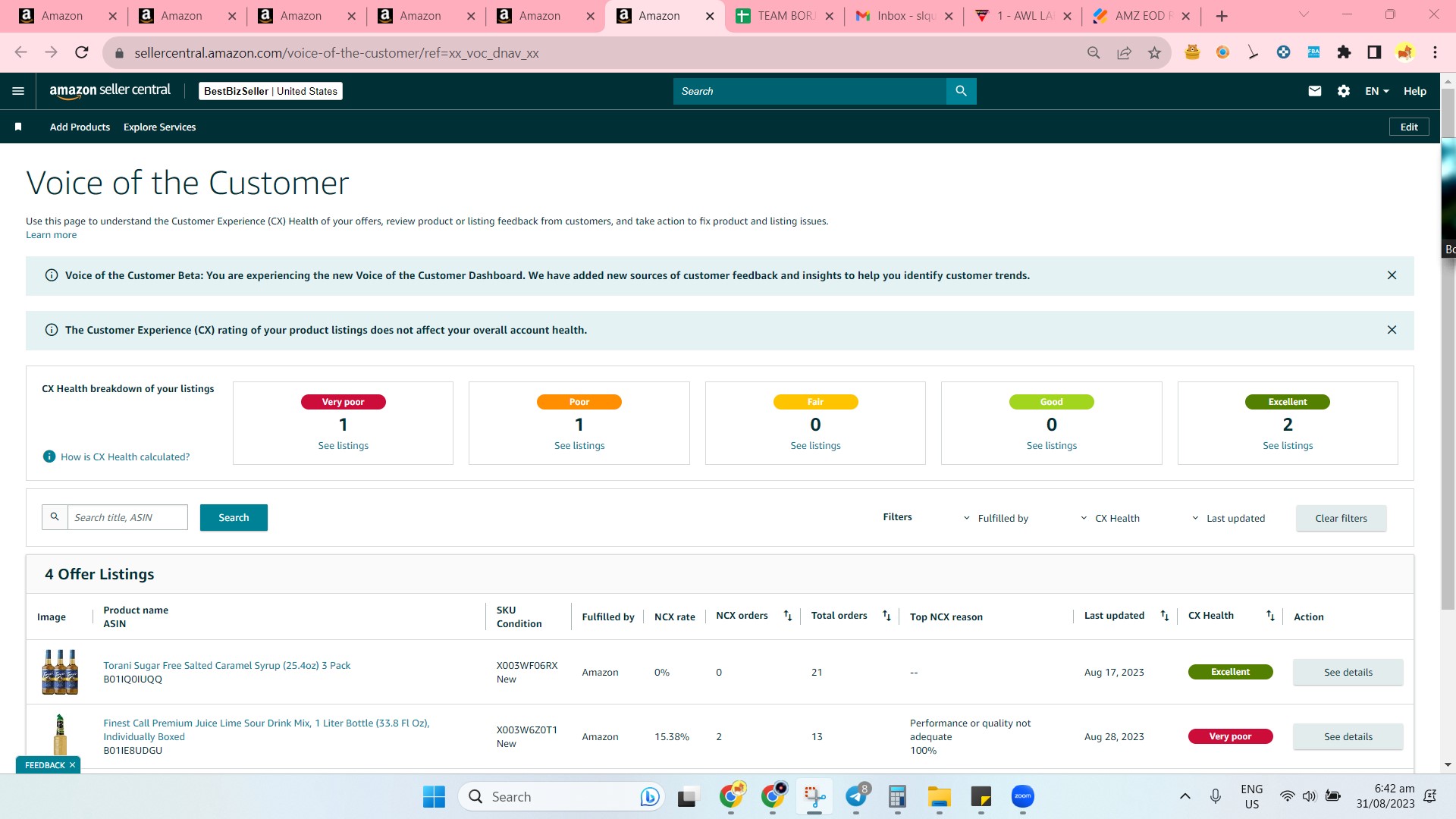This screenshot has height=819, width=1456.
Task: Open Finest Call Premium Juice Lime Sour link
Action: click(266, 730)
